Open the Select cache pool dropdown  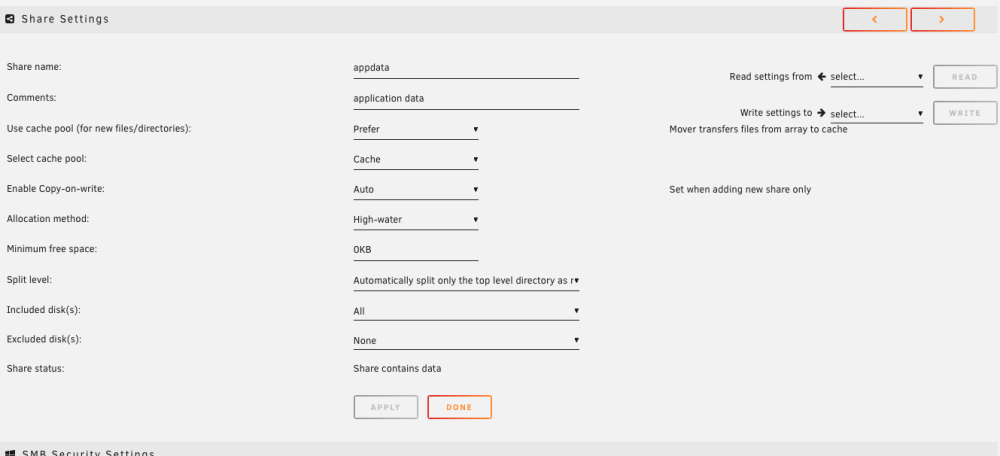[416, 159]
